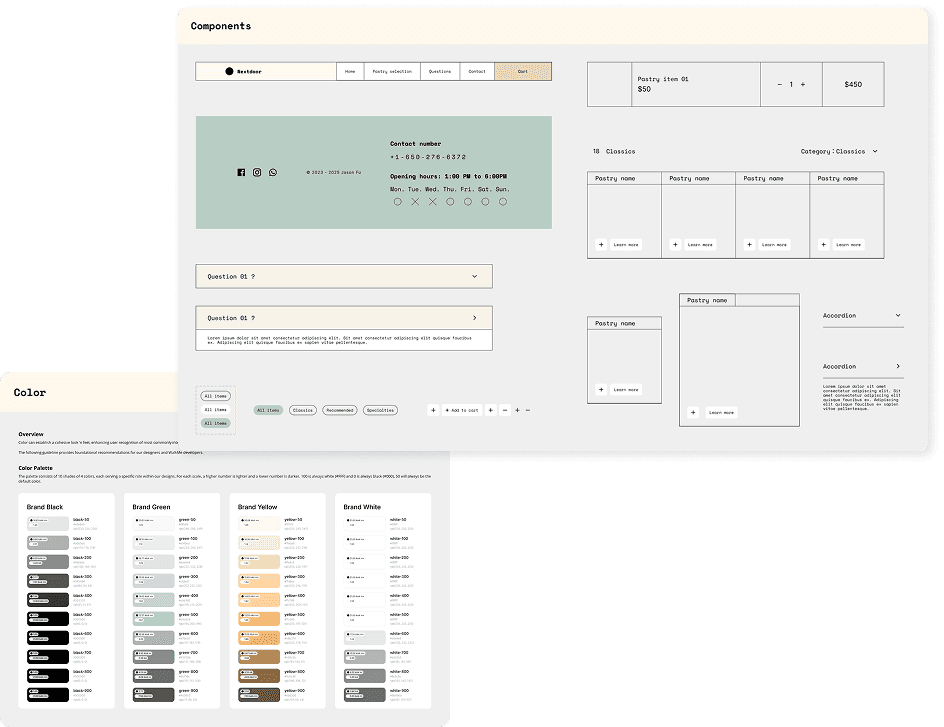This screenshot has width=944, height=727.
Task: Open the highlighted Cart nav item
Action: point(523,71)
